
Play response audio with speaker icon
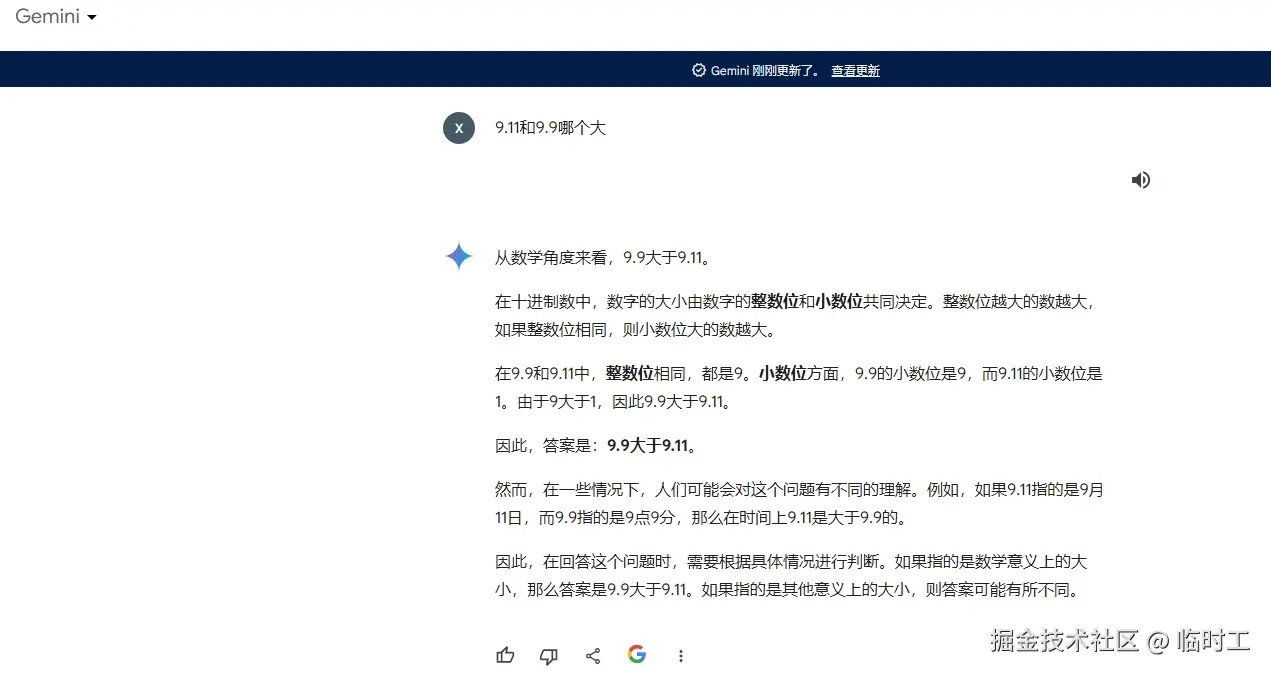click(x=1140, y=180)
